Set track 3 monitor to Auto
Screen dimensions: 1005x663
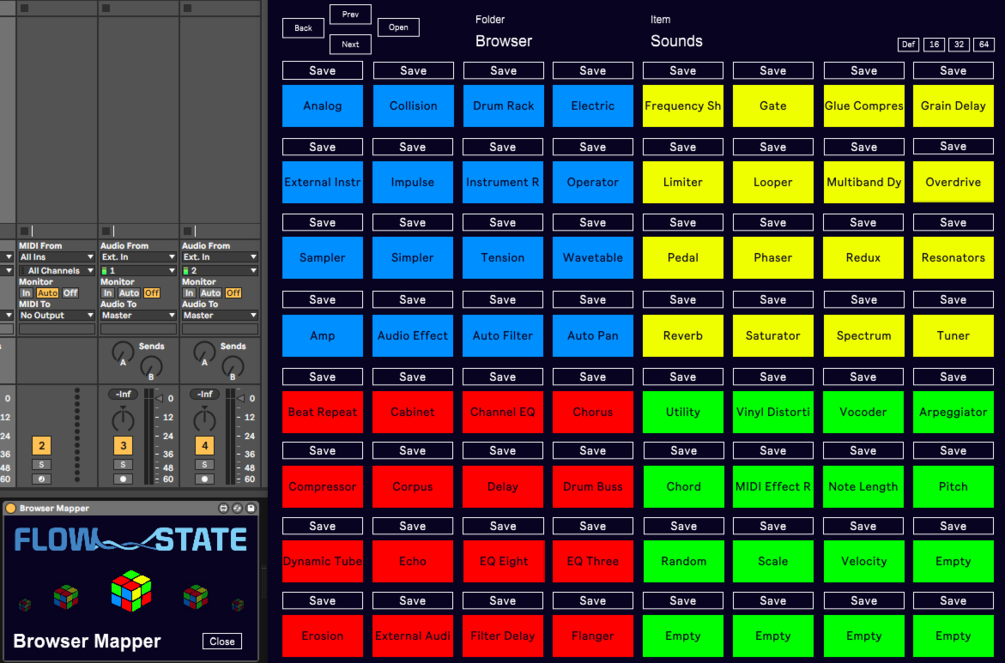tap(129, 293)
